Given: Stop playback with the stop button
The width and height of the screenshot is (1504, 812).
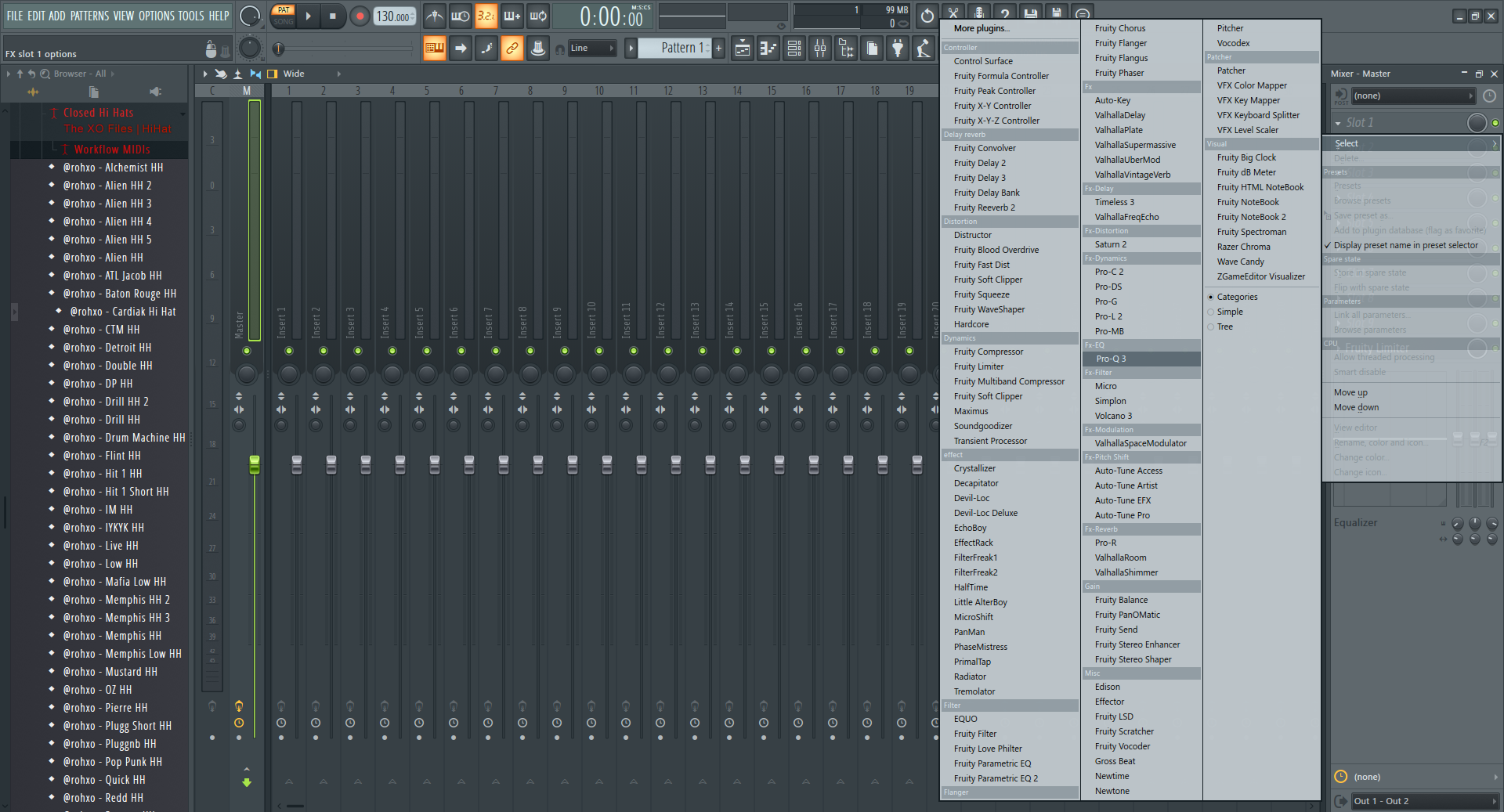Looking at the screenshot, I should pyautogui.click(x=332, y=16).
